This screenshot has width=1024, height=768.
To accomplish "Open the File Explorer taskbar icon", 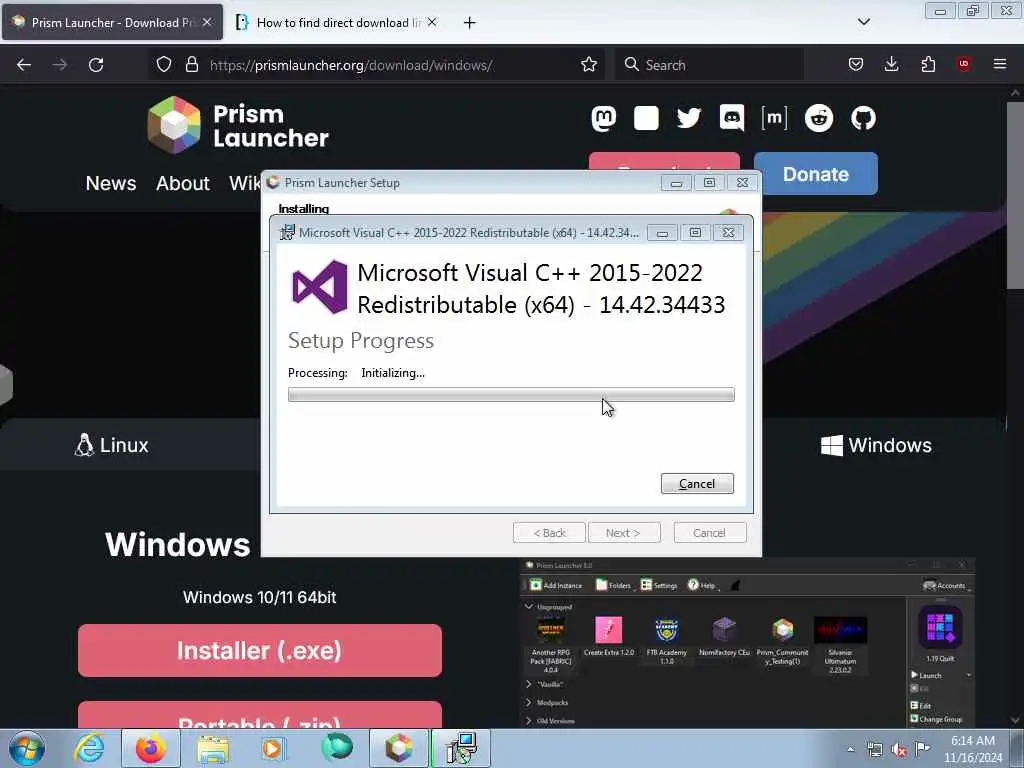I will [x=213, y=748].
